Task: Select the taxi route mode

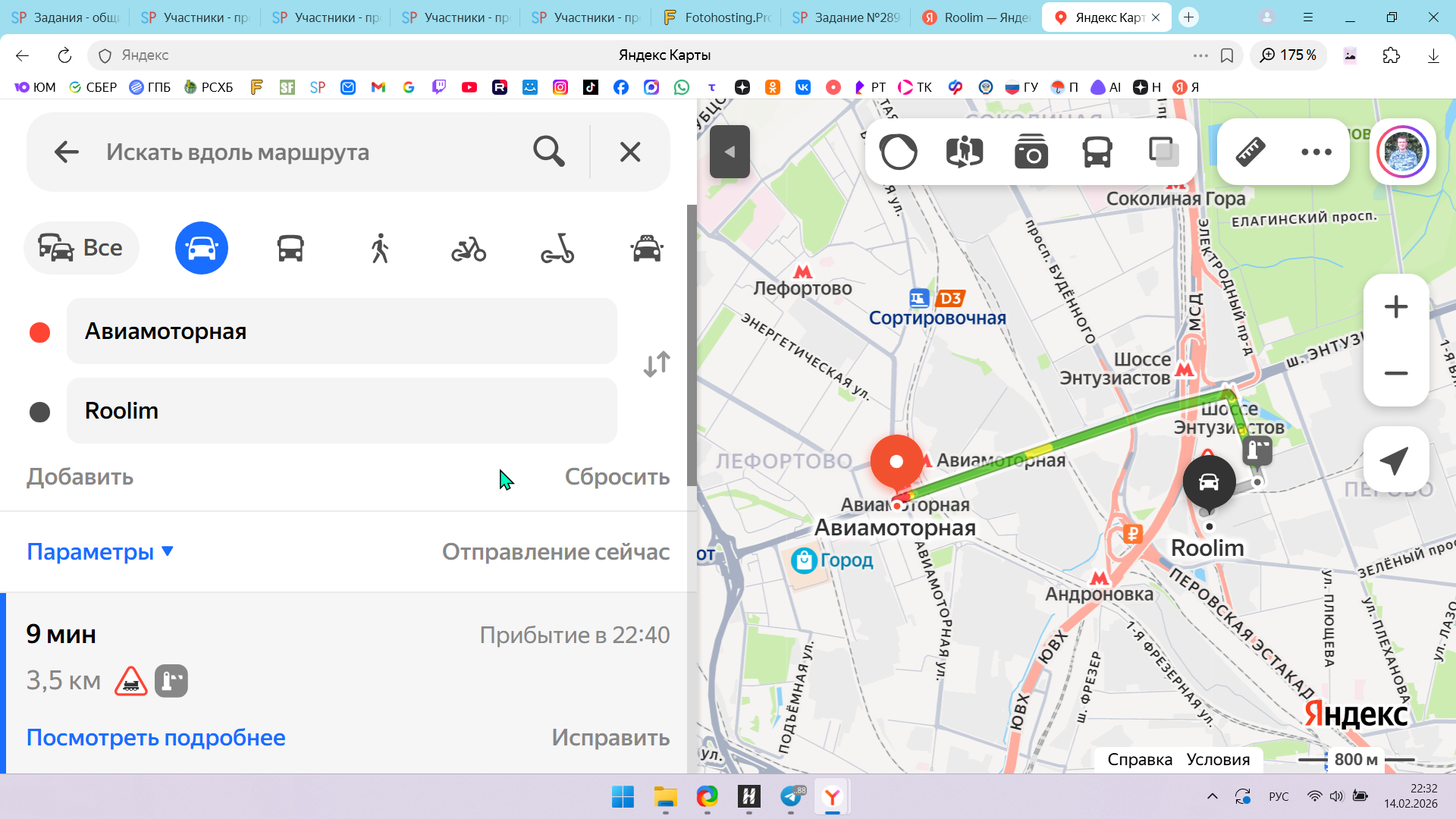Action: click(646, 248)
